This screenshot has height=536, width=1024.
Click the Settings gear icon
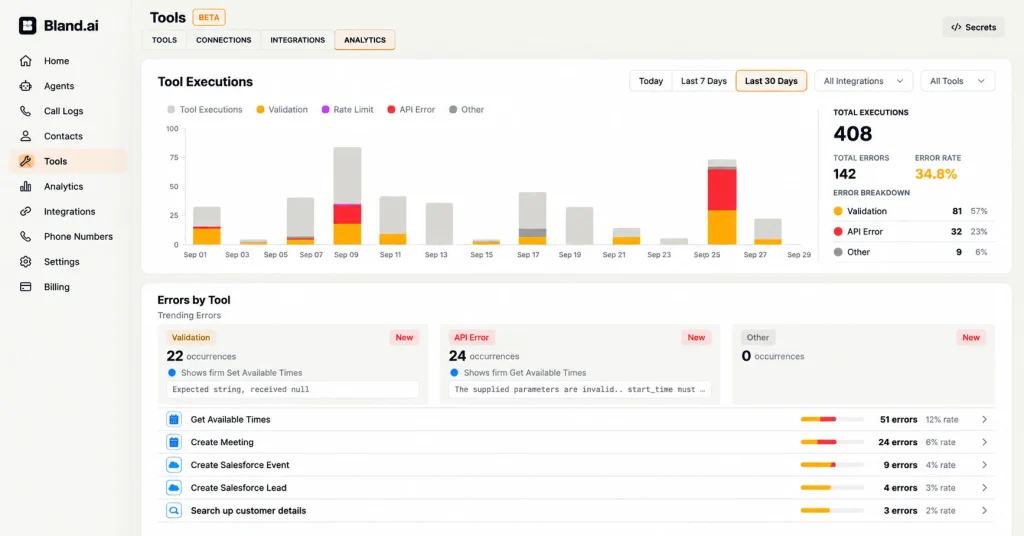[25, 262]
